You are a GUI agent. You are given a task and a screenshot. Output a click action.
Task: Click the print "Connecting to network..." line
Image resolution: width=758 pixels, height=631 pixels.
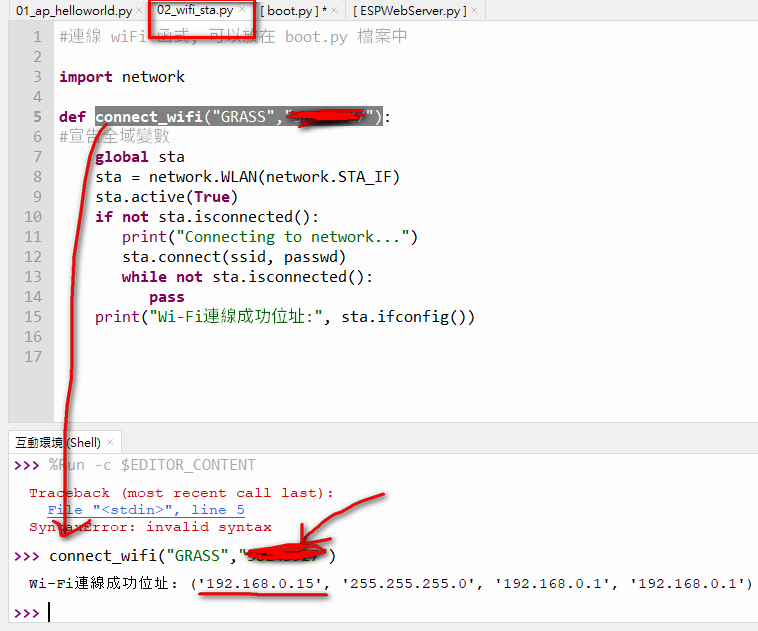(x=269, y=237)
